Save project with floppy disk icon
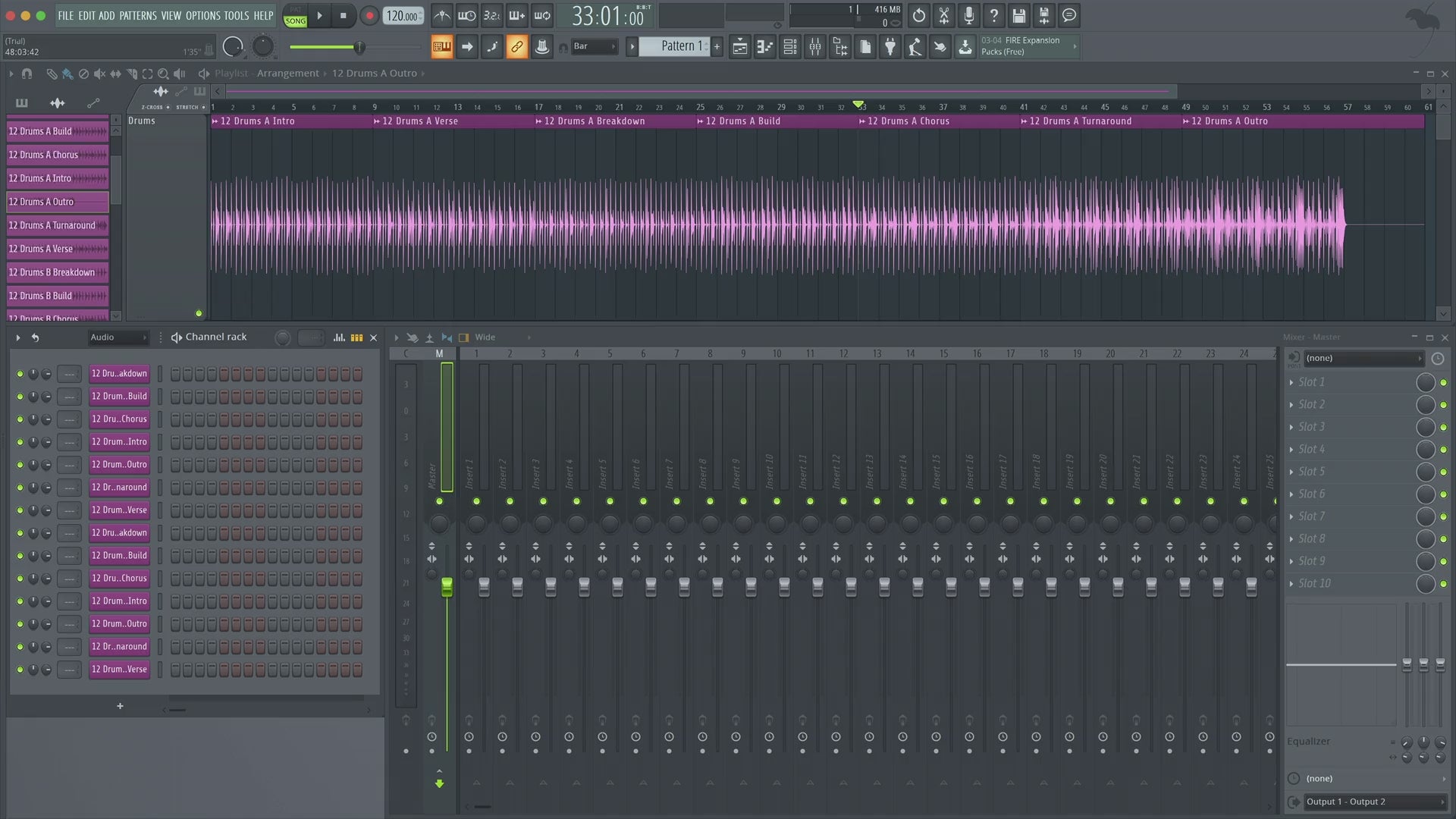Image resolution: width=1456 pixels, height=819 pixels. (x=1018, y=15)
